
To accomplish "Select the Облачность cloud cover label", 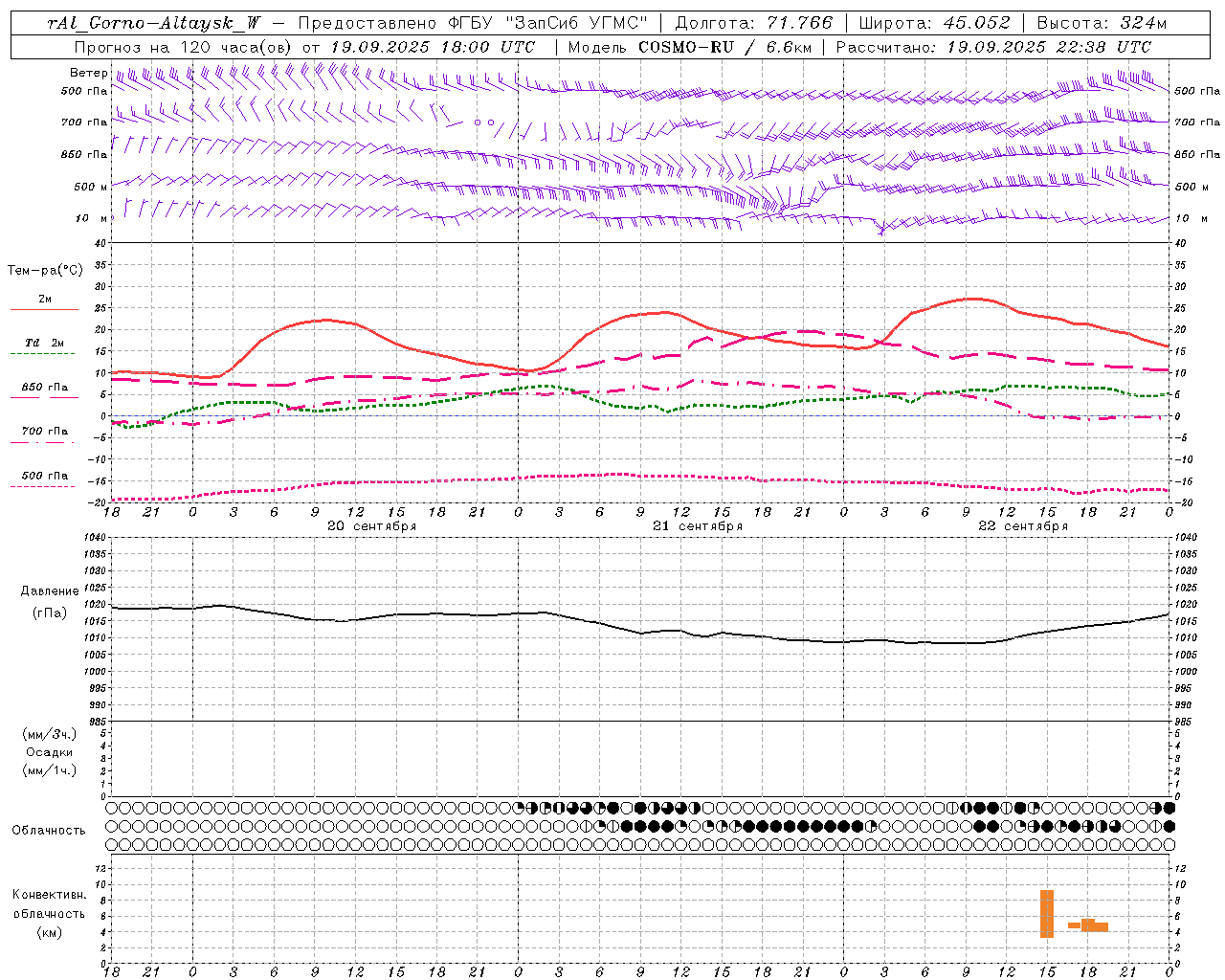I will [49, 831].
